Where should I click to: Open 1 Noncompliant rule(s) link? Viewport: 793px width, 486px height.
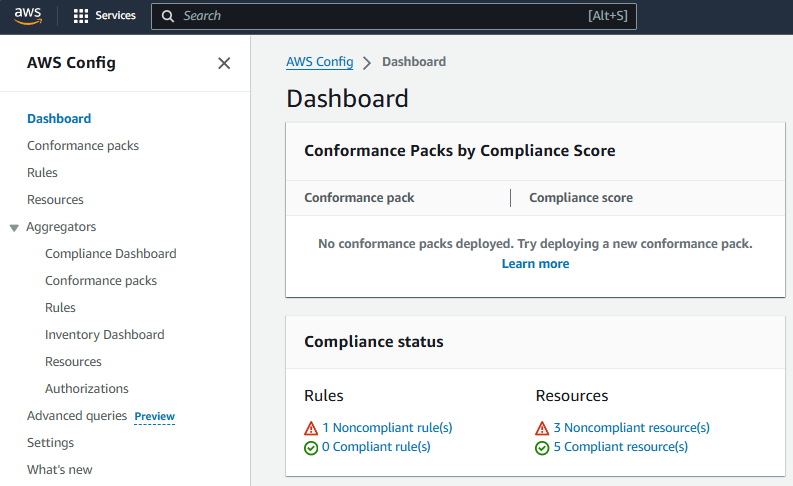tap(387, 428)
